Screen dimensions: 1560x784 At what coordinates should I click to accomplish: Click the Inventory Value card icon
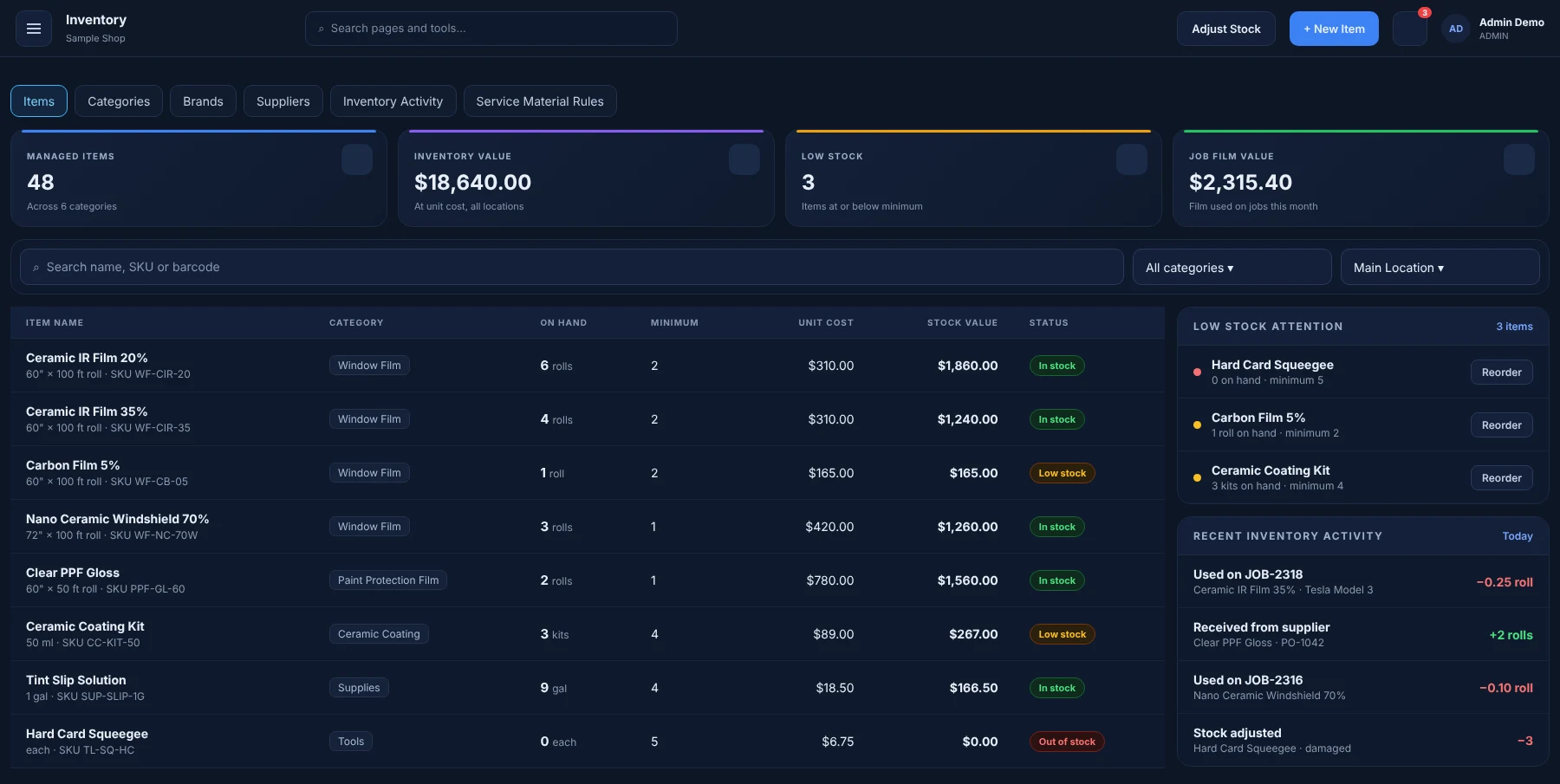pyautogui.click(x=744, y=159)
